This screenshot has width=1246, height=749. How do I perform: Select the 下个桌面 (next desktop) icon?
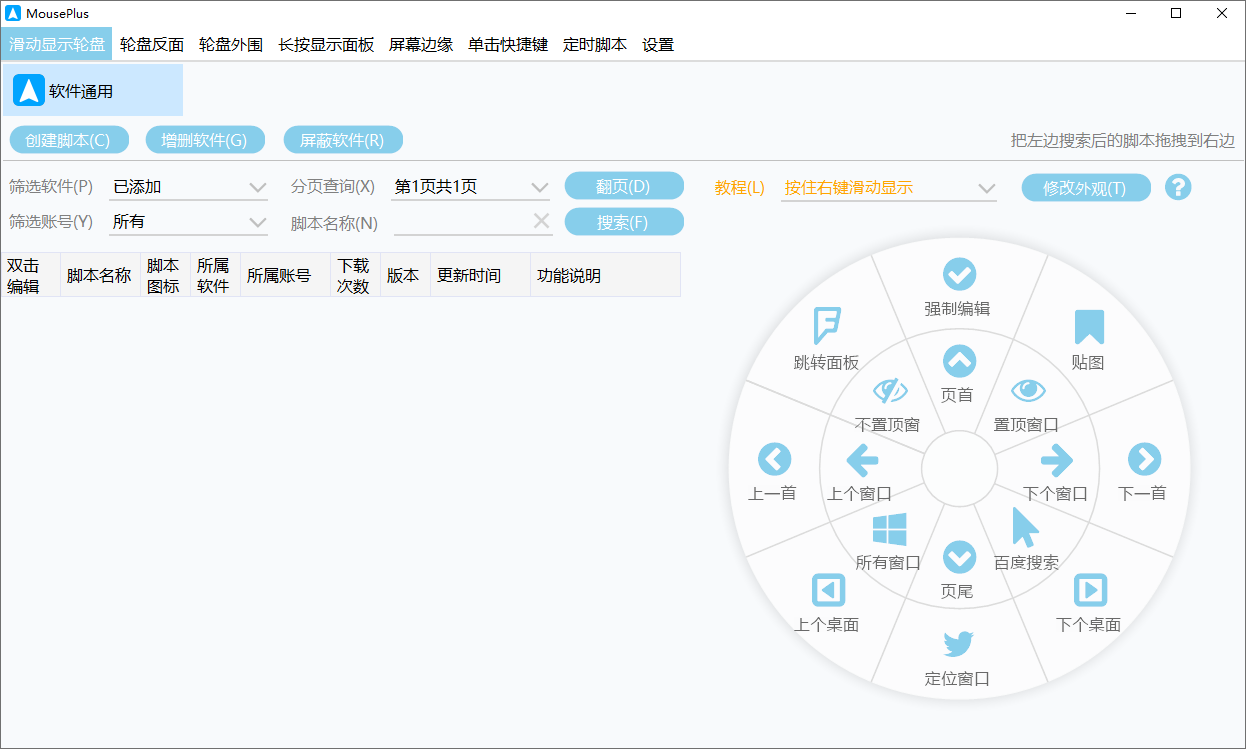click(x=1089, y=590)
